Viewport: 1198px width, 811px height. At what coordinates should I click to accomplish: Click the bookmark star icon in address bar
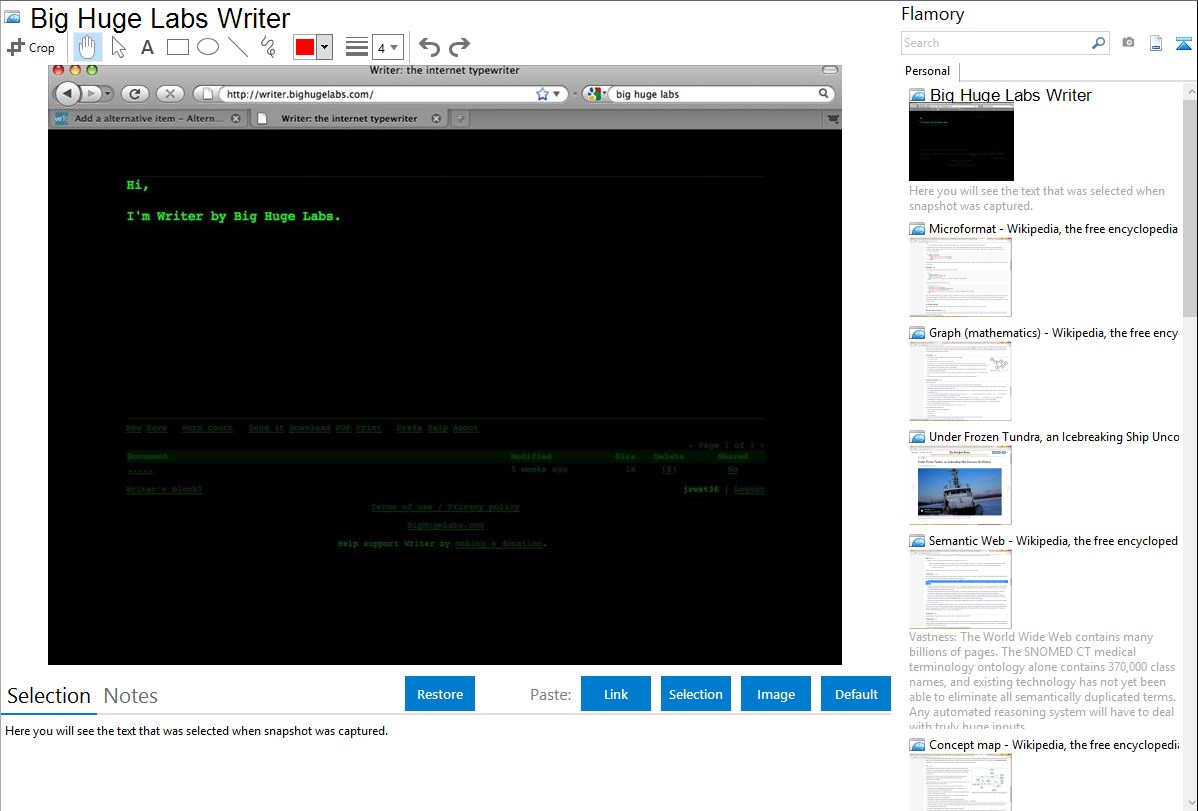pyautogui.click(x=542, y=94)
